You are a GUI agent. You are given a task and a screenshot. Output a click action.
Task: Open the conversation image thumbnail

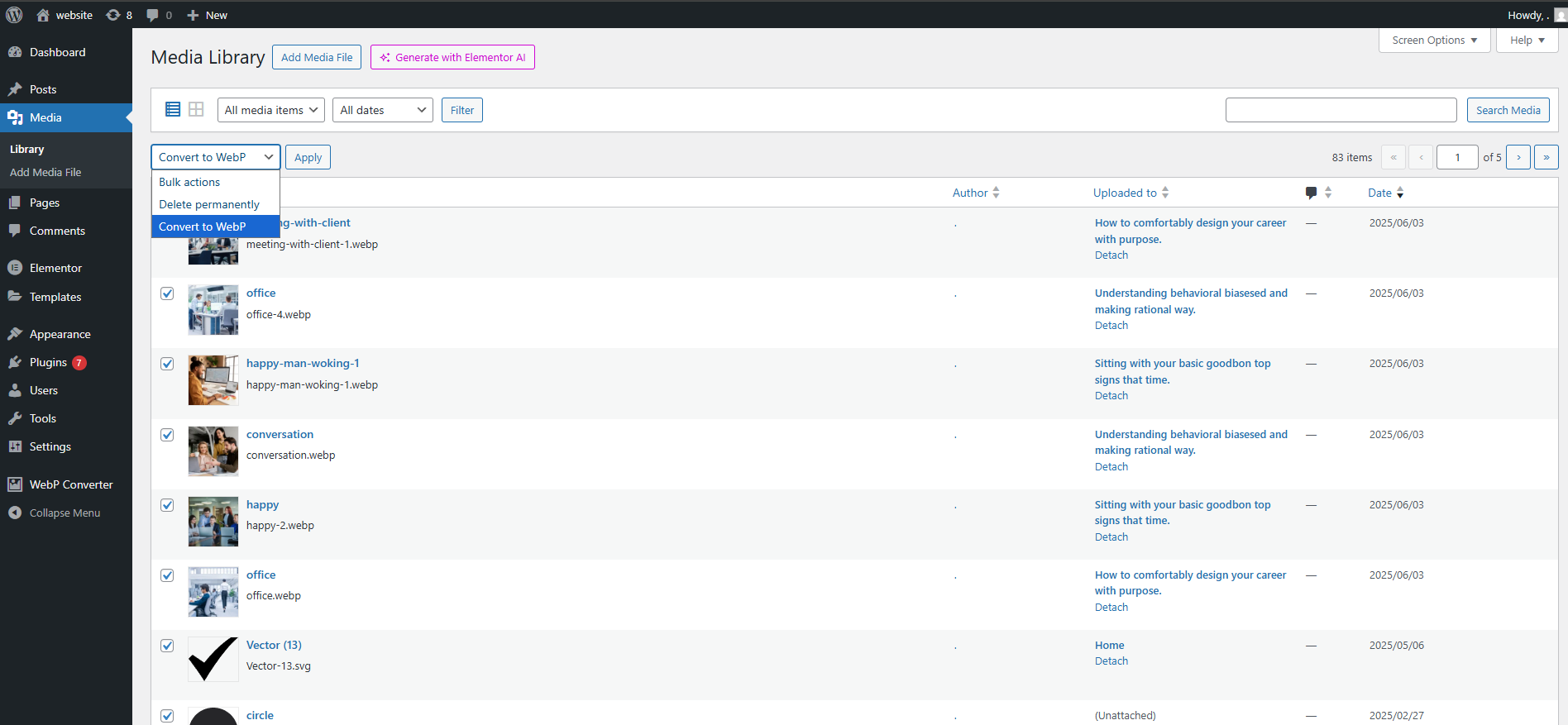213,451
